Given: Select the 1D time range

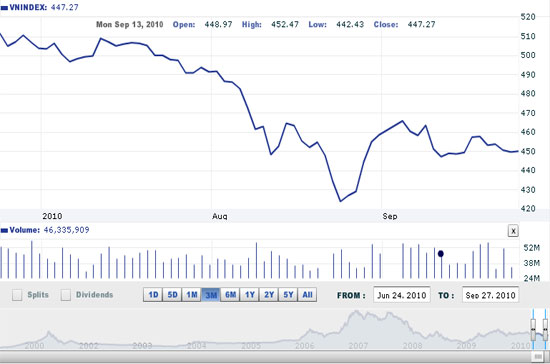Looking at the screenshot, I should 153,295.
